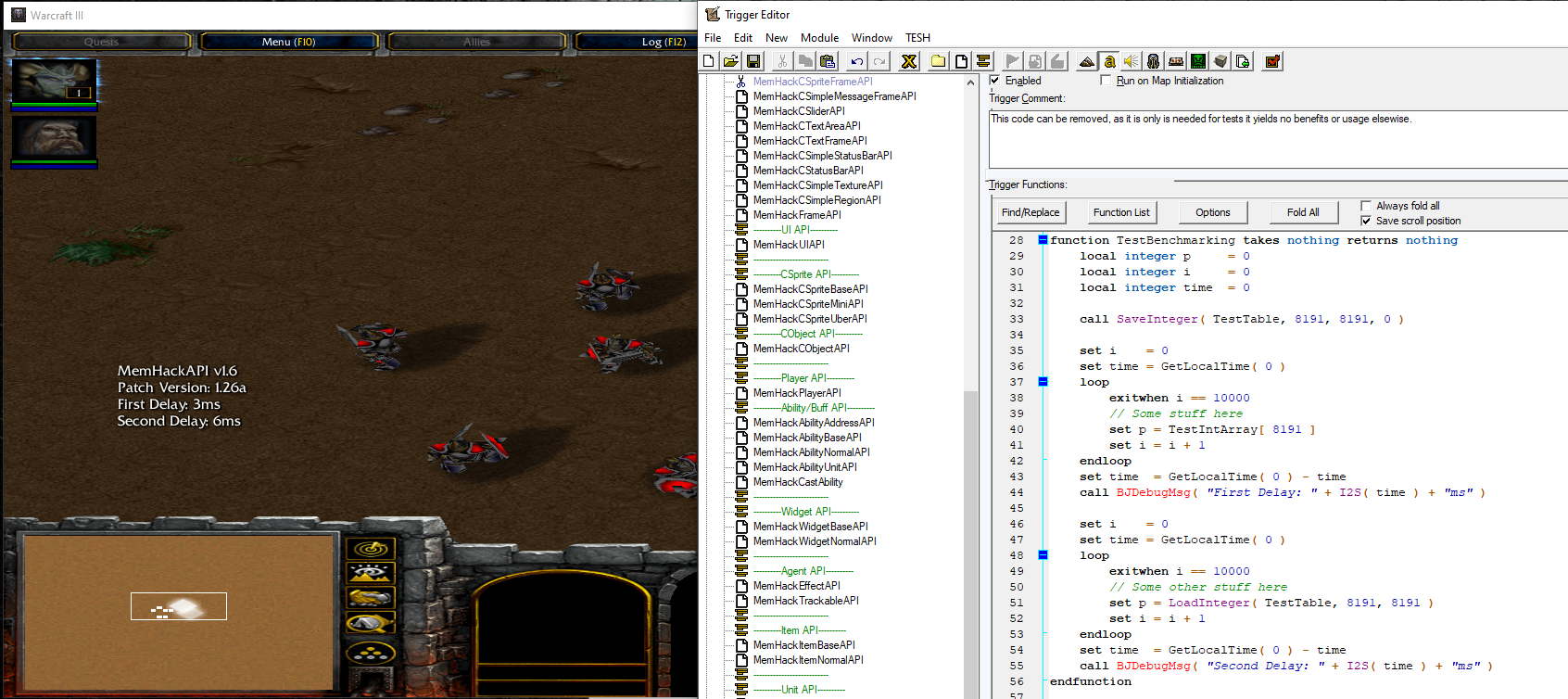1568x699 pixels.
Task: Open the Terrain Editor toolbar icon
Action: click(x=1087, y=61)
